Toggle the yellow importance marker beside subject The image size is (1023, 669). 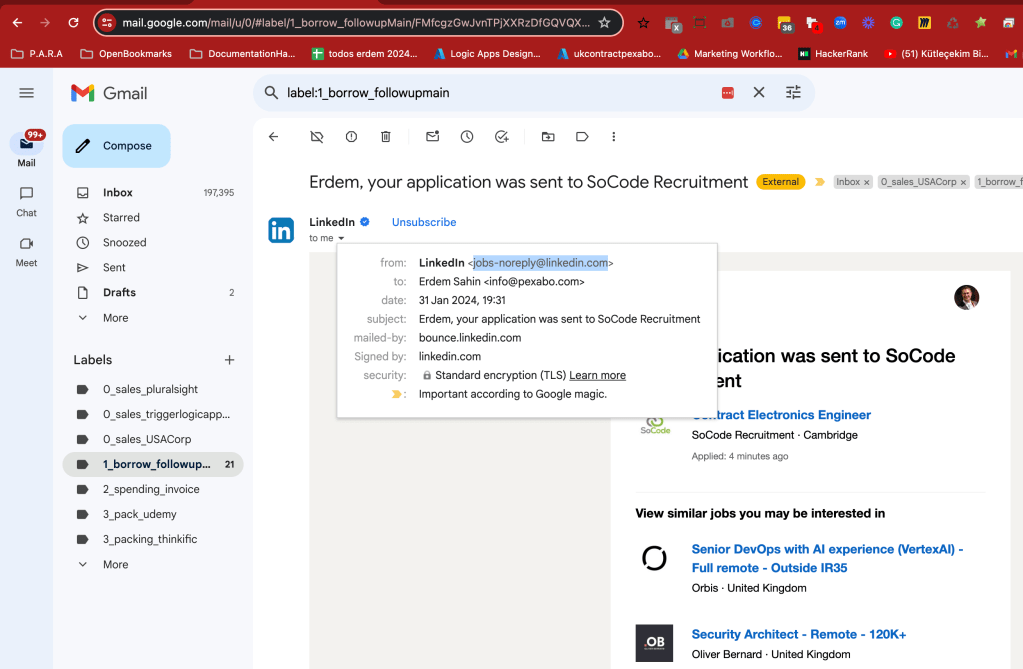819,182
